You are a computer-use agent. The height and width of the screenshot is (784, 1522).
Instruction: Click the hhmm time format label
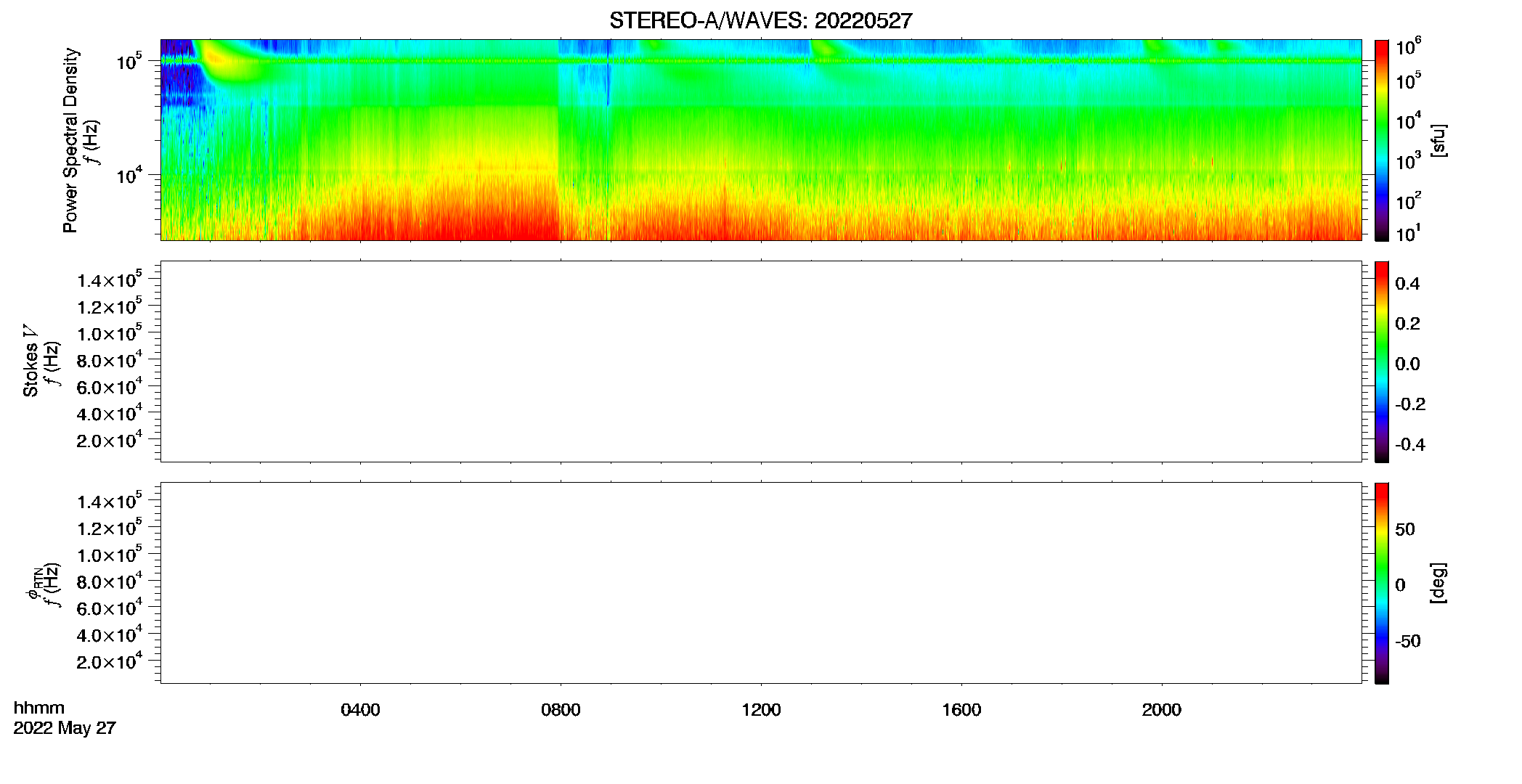[39, 708]
